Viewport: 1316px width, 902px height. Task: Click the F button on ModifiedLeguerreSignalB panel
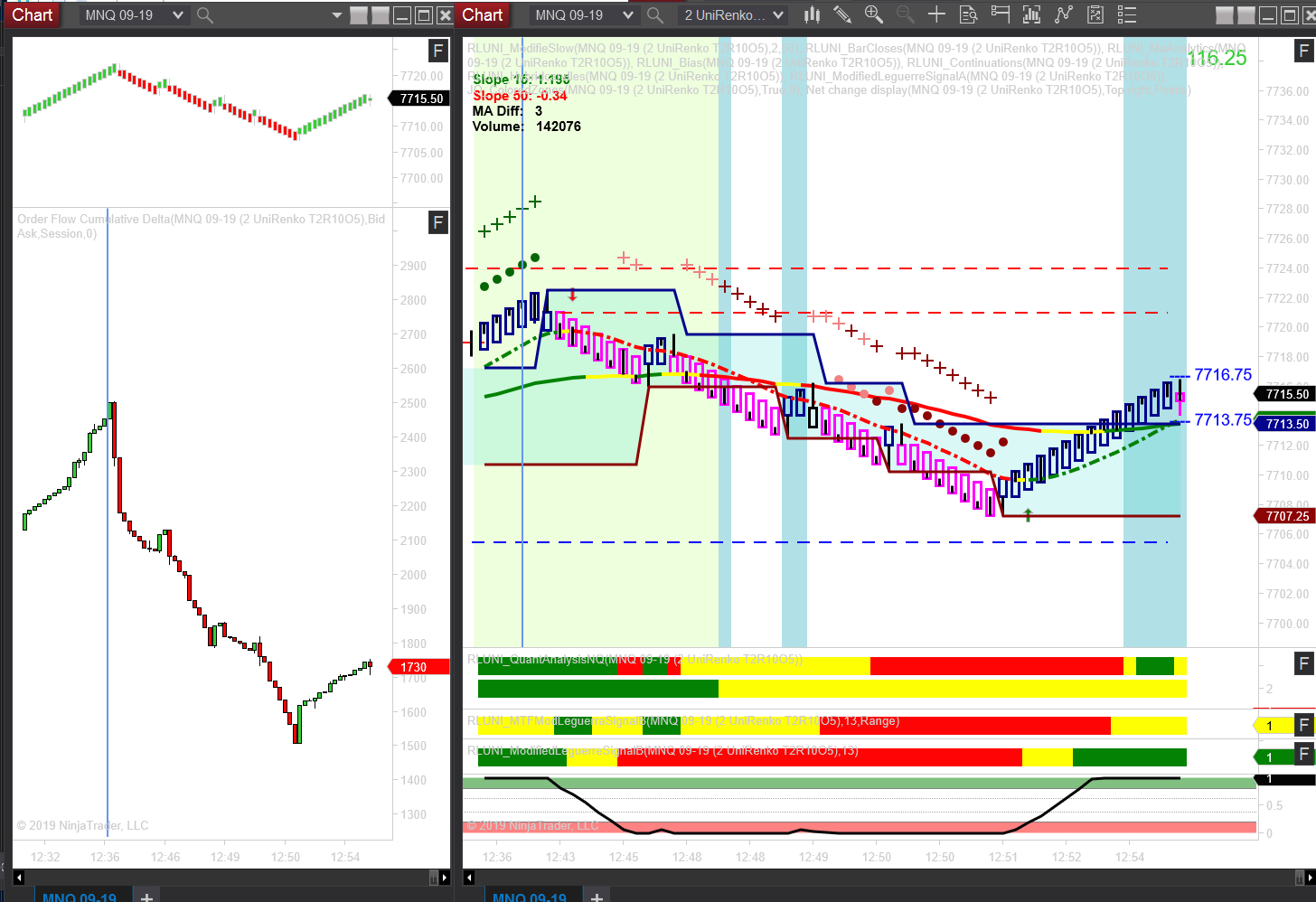tap(1303, 754)
